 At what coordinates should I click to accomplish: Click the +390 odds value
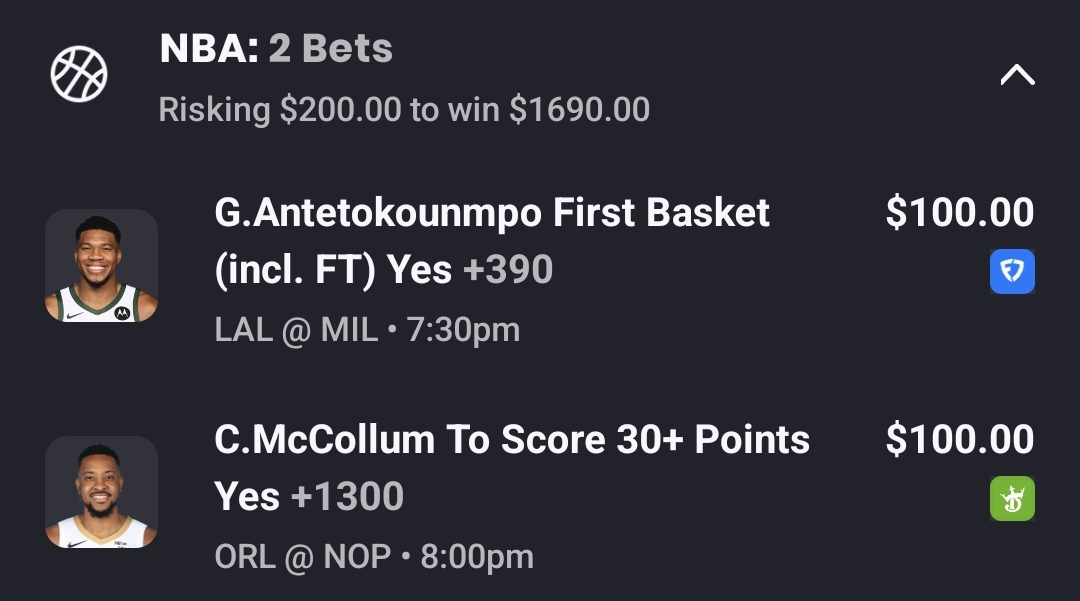point(508,270)
